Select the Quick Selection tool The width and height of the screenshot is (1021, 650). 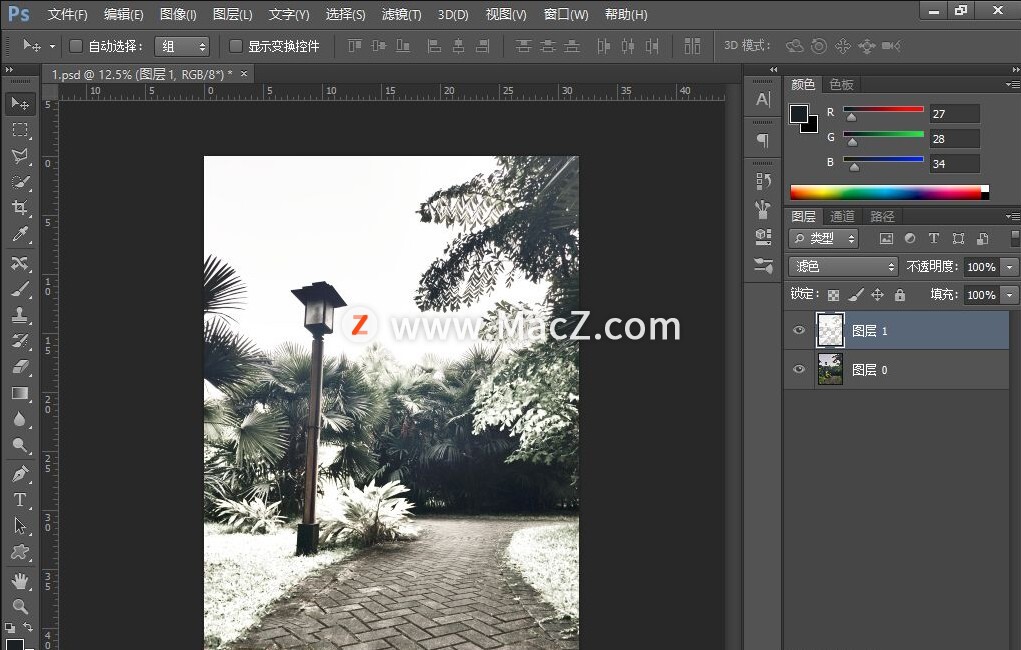(20, 182)
